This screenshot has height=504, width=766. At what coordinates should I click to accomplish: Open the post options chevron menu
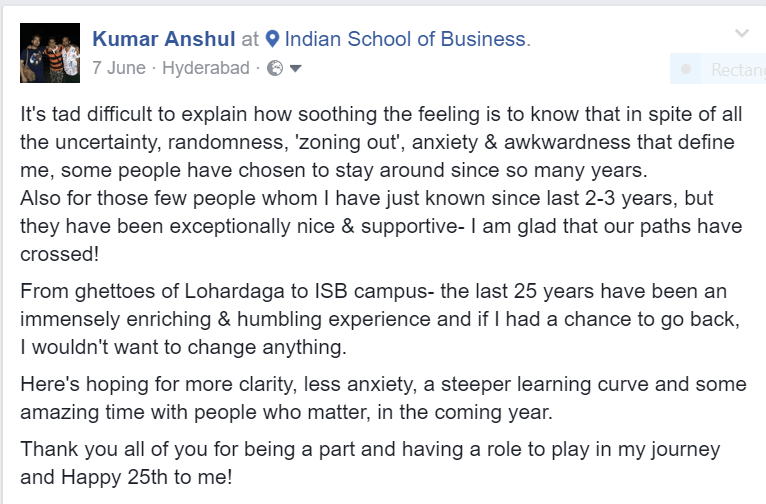point(741,34)
